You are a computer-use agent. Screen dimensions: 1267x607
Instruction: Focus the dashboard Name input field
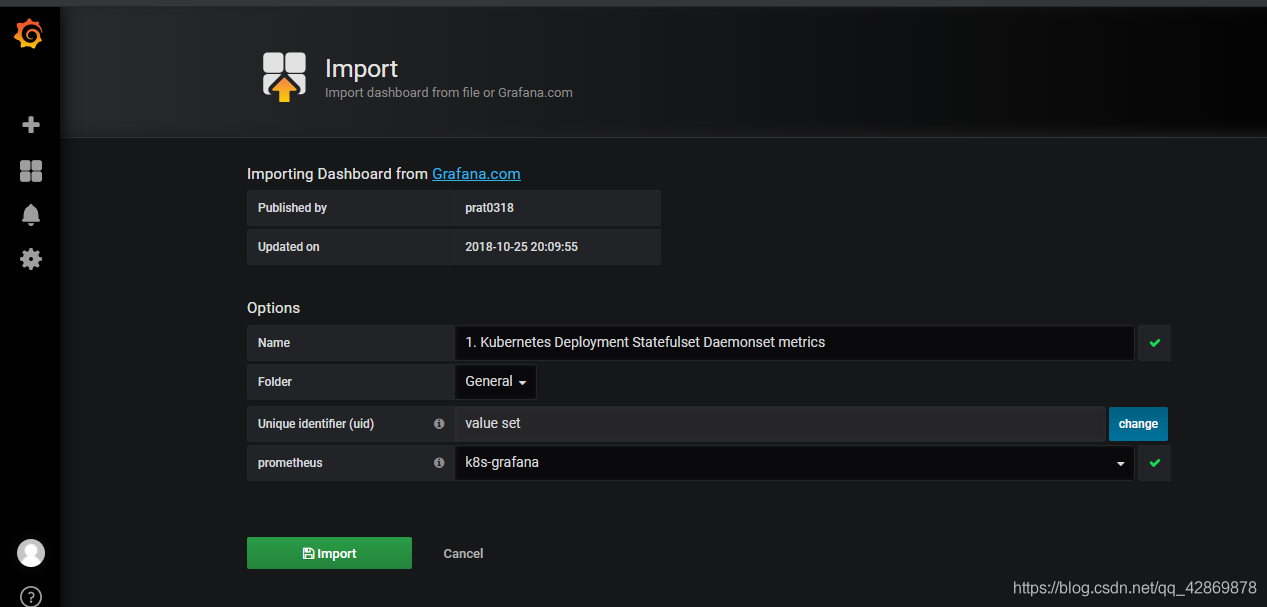[x=795, y=343]
